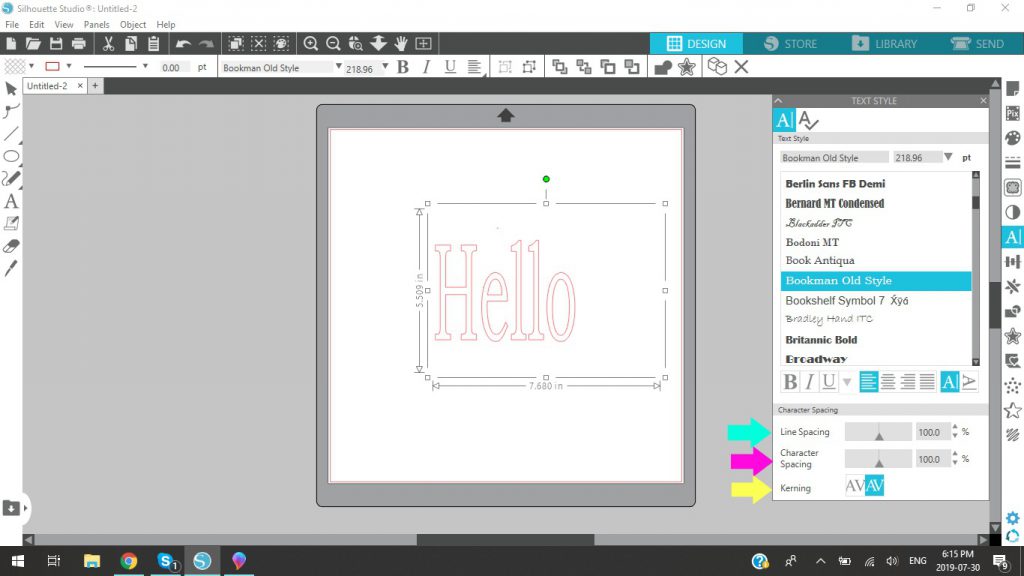Open Pixscan panel in right sidebar
This screenshot has width=1024, height=576.
point(1013,113)
